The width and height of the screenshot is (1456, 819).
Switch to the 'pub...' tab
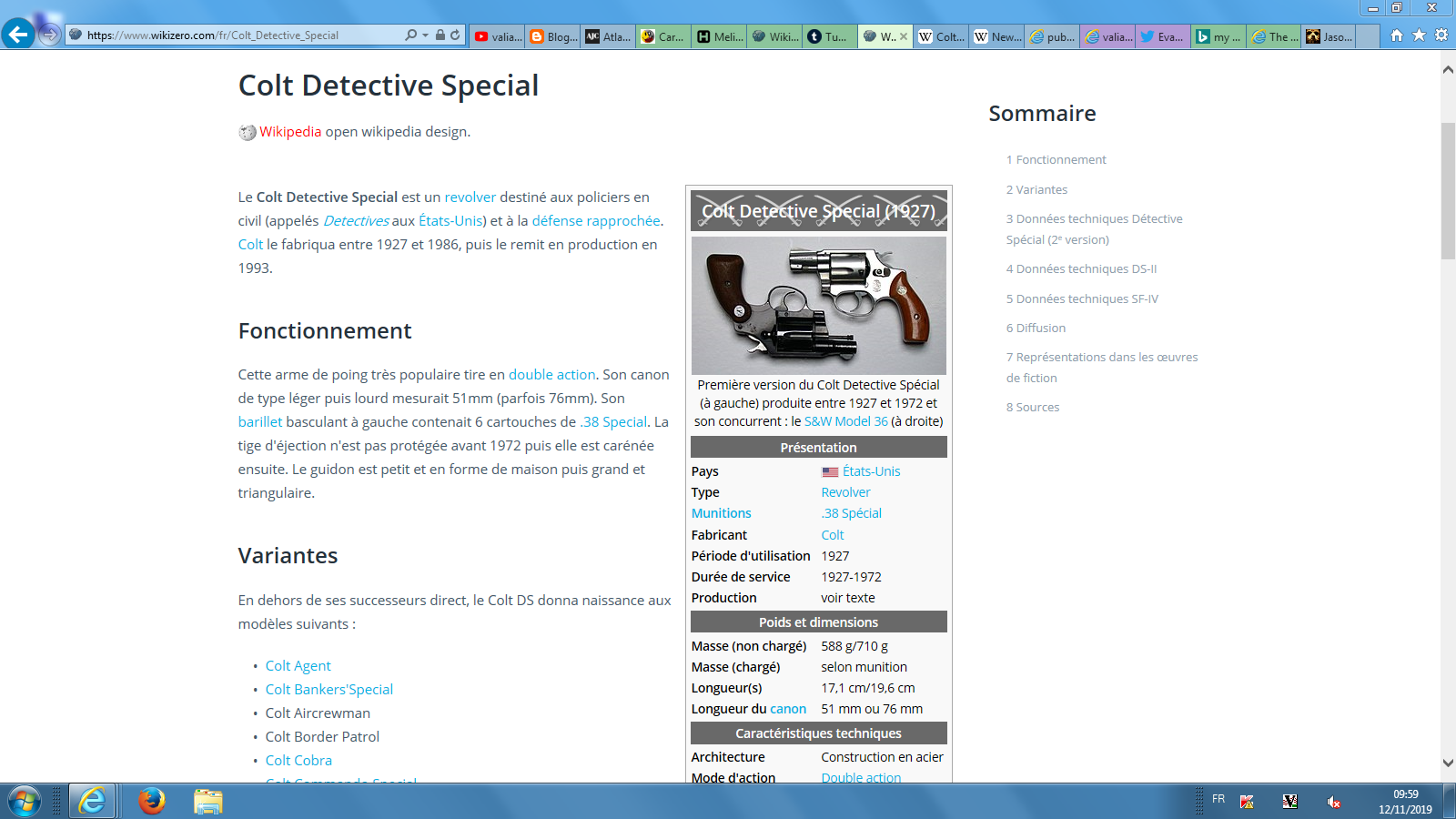pyautogui.click(x=1052, y=36)
